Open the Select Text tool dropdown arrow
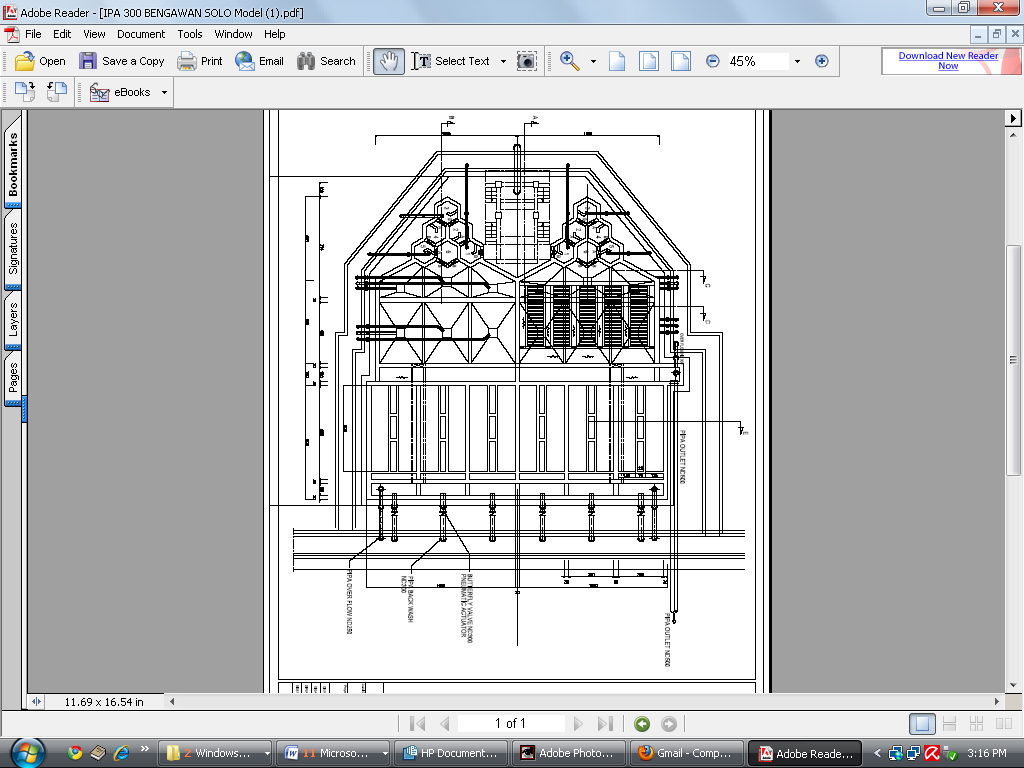 [x=503, y=61]
